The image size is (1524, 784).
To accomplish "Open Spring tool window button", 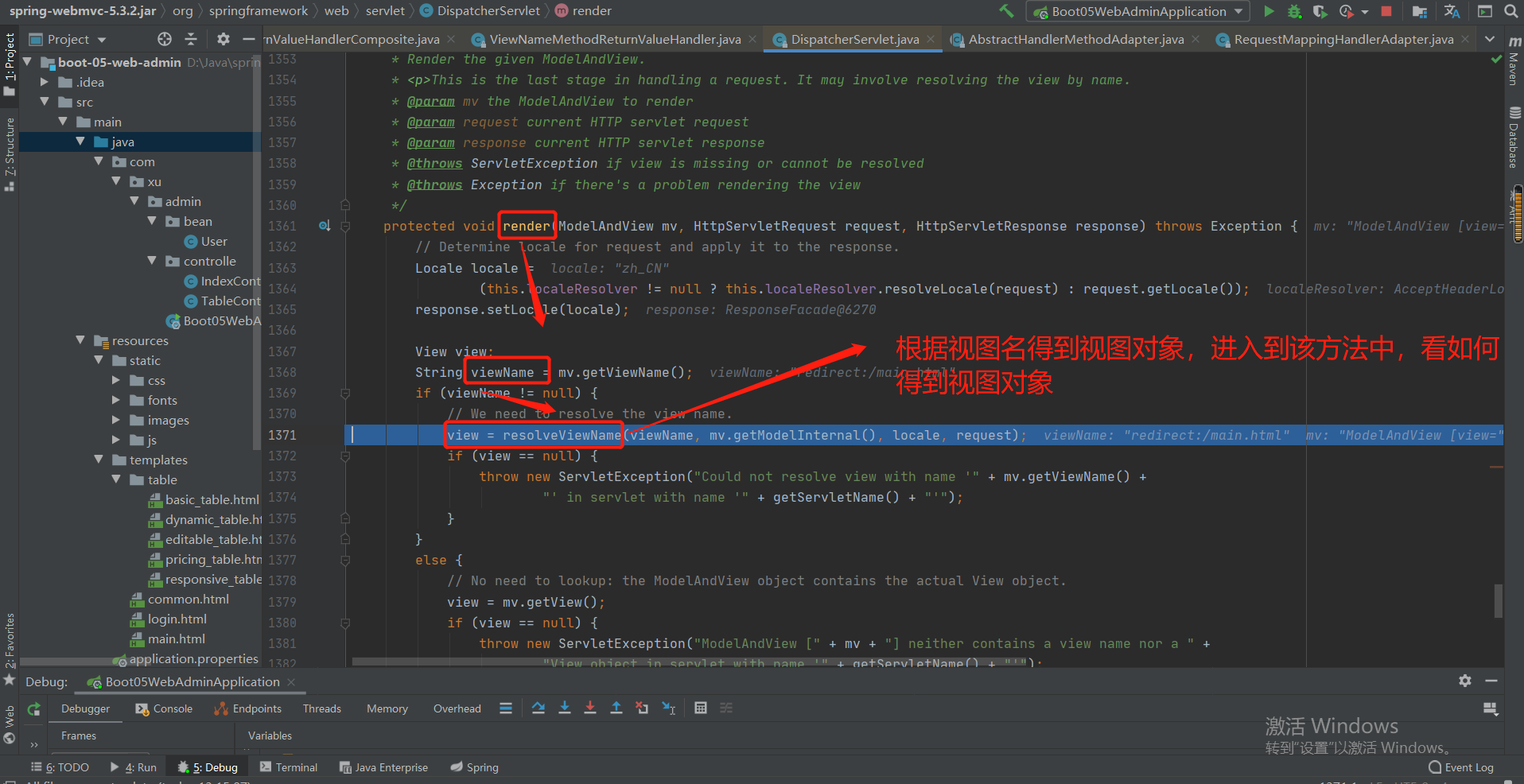I will coord(474,767).
